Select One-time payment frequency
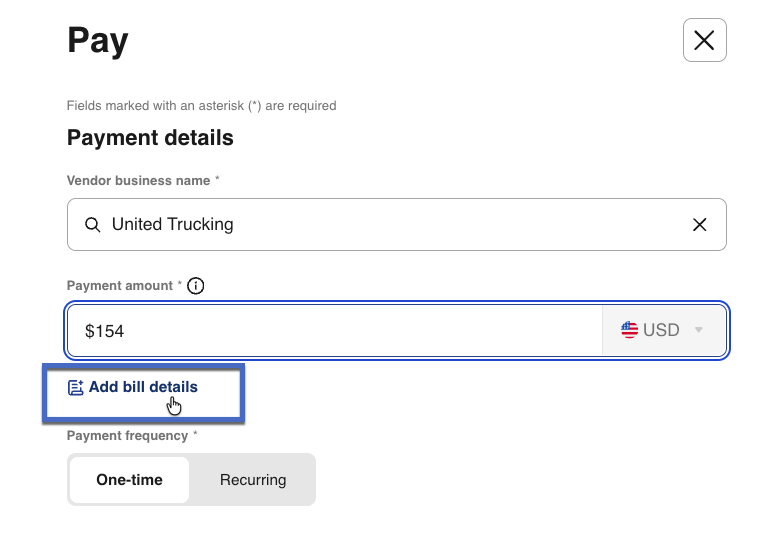Image resolution: width=777 pixels, height=534 pixels. click(x=129, y=480)
